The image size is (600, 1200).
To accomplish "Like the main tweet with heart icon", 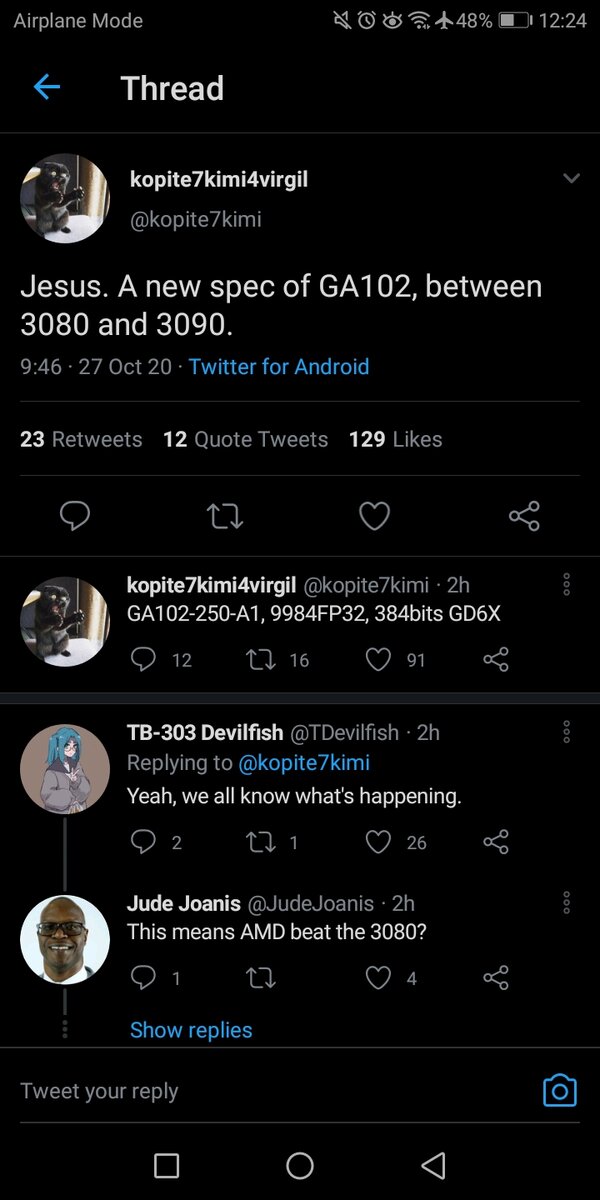I will pos(374,516).
